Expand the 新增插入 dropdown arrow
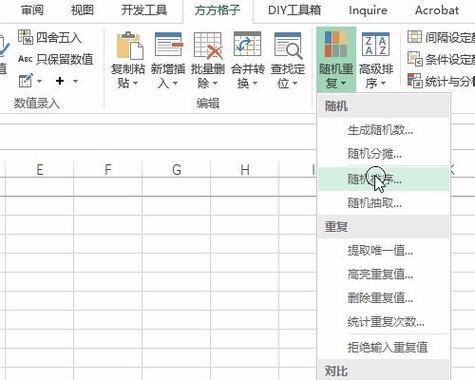Image resolution: width=475 pixels, height=380 pixels. coord(175,83)
